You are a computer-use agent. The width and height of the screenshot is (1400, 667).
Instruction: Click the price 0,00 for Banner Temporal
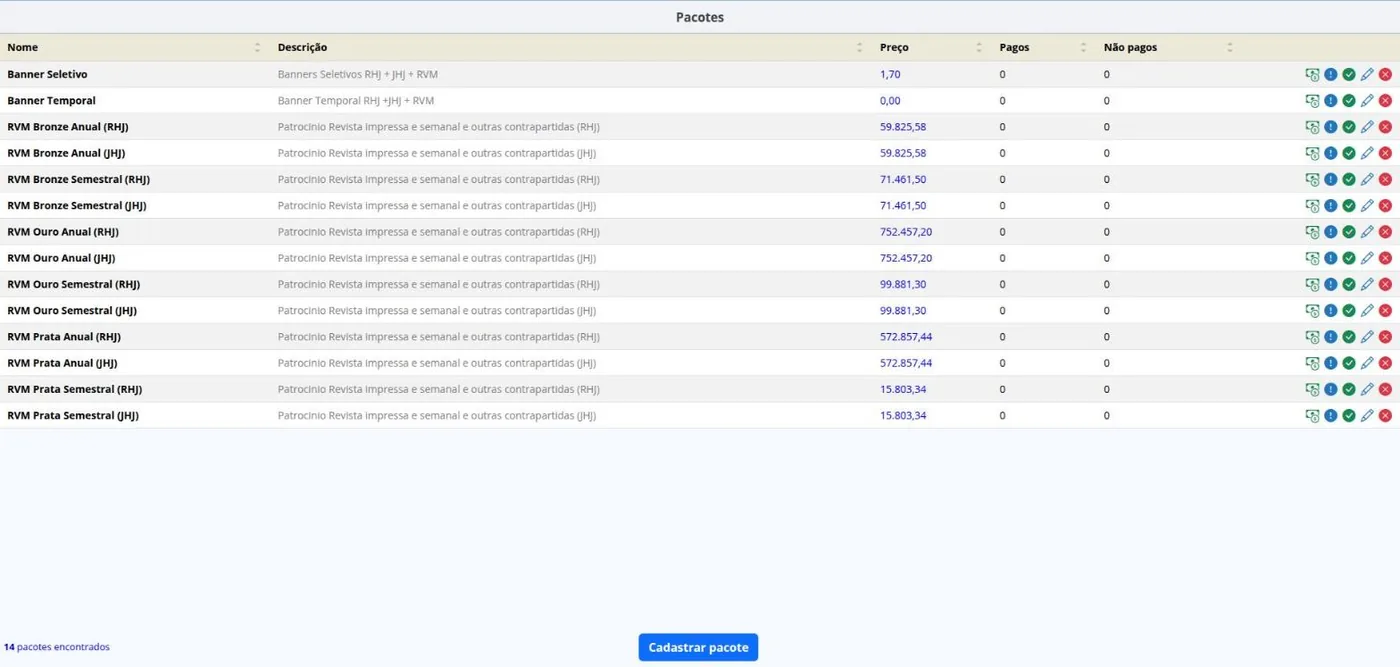(890, 100)
